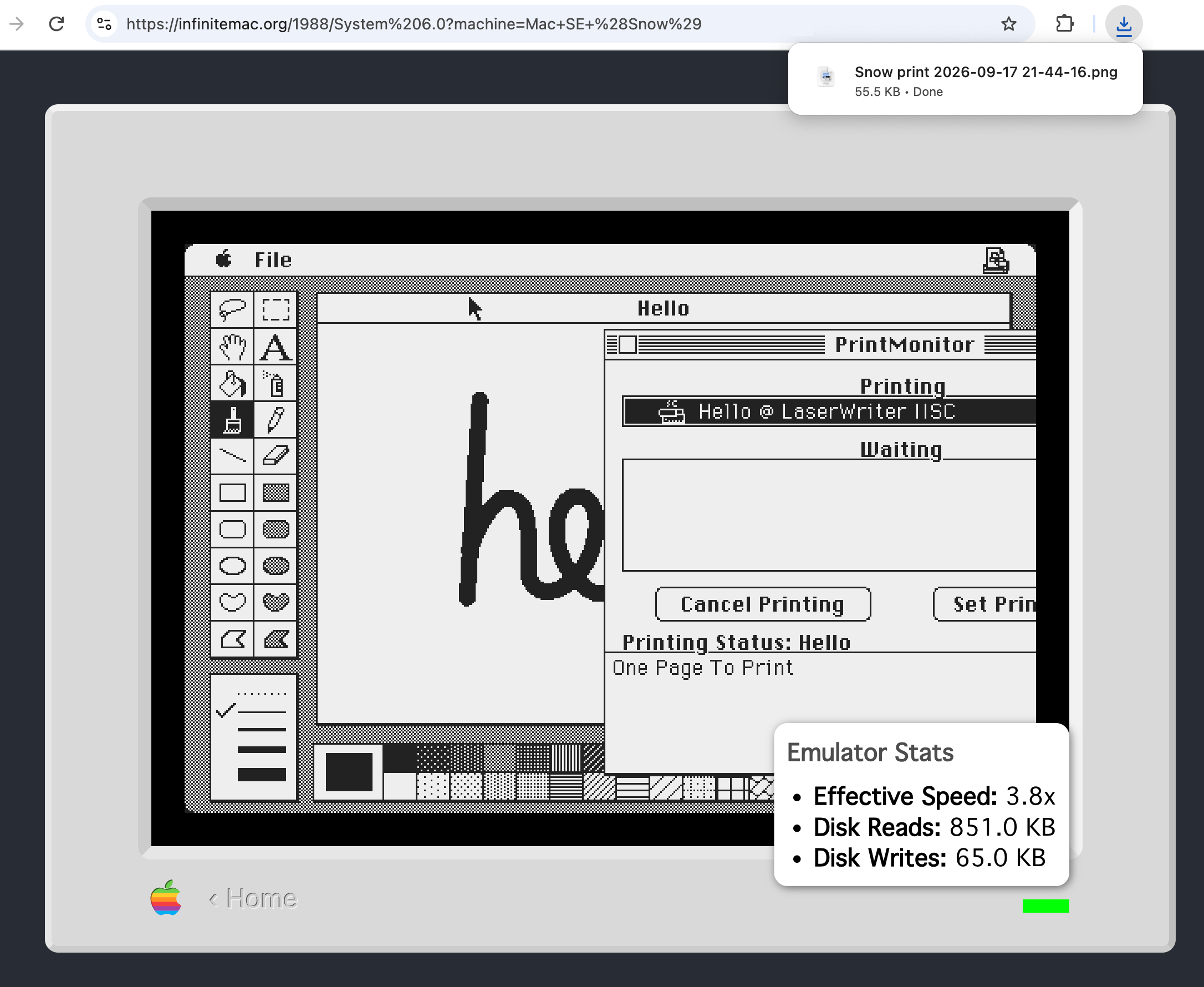Choose the hollow Oval tool
The width and height of the screenshot is (1204, 987).
click(232, 566)
